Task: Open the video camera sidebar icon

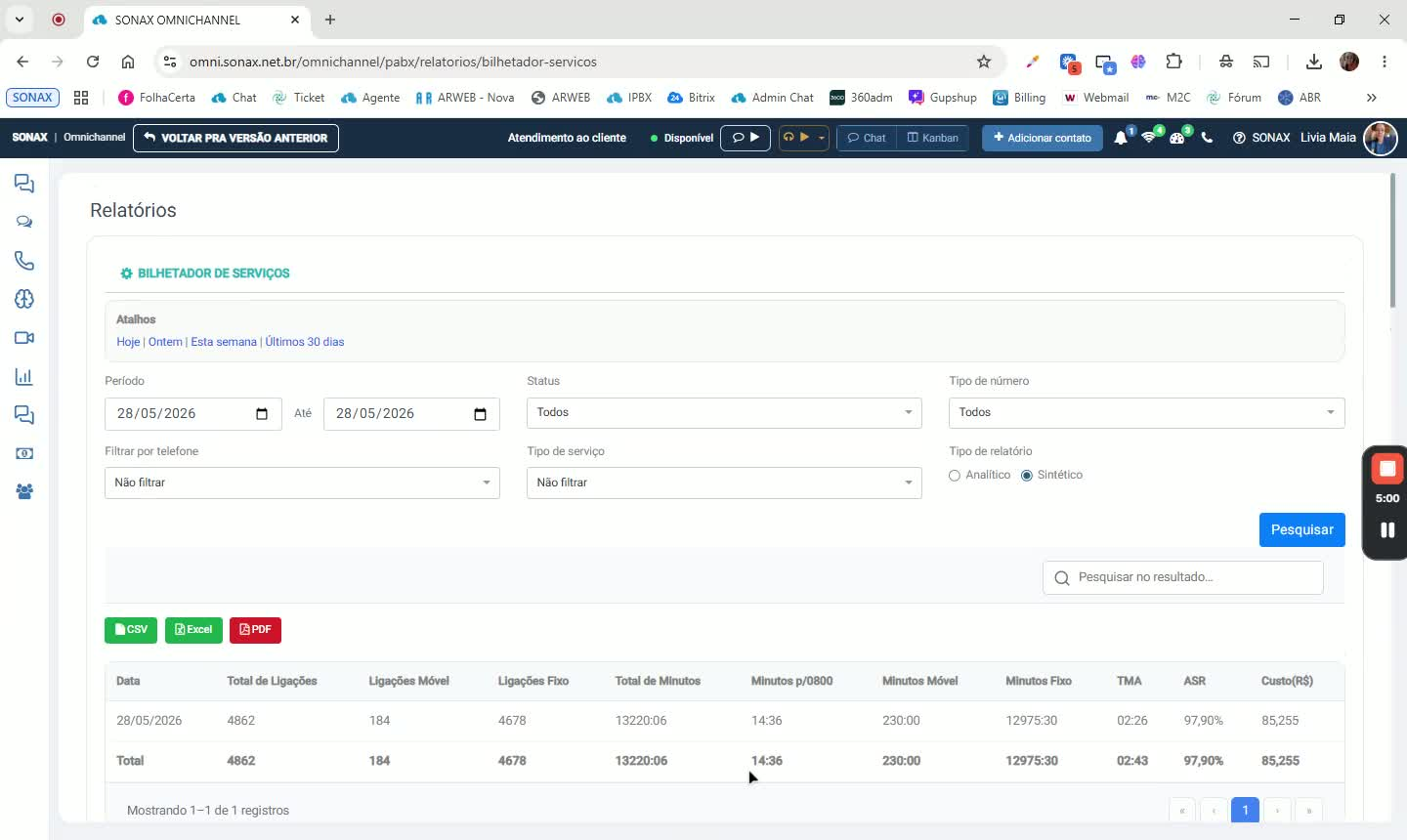Action: click(x=24, y=338)
